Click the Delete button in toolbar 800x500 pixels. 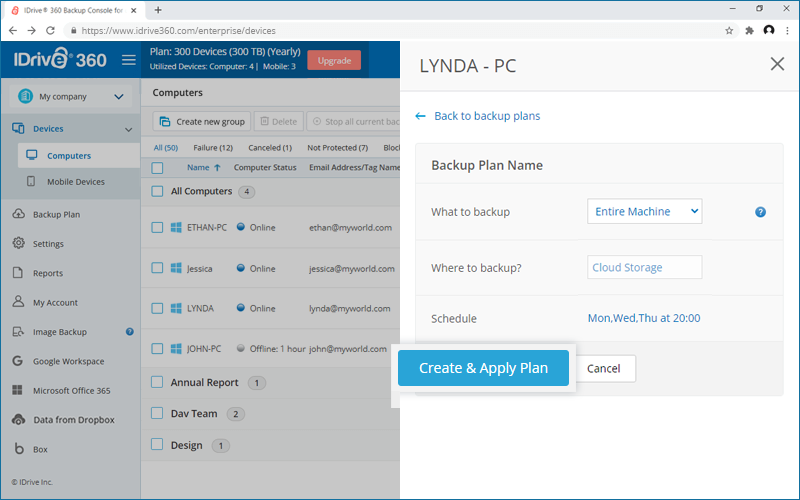(279, 121)
